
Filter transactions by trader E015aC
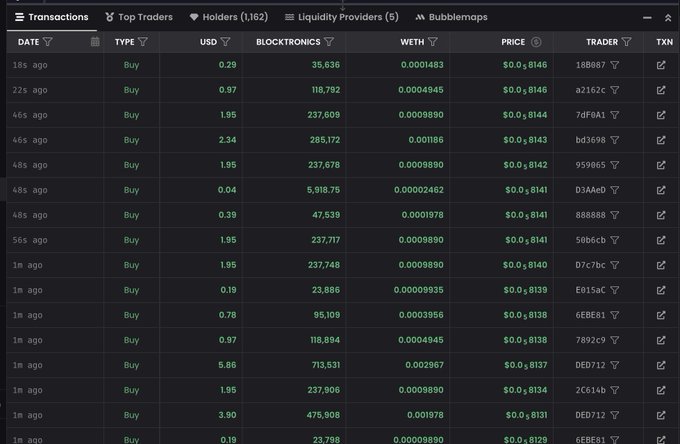pyautogui.click(x=615, y=290)
